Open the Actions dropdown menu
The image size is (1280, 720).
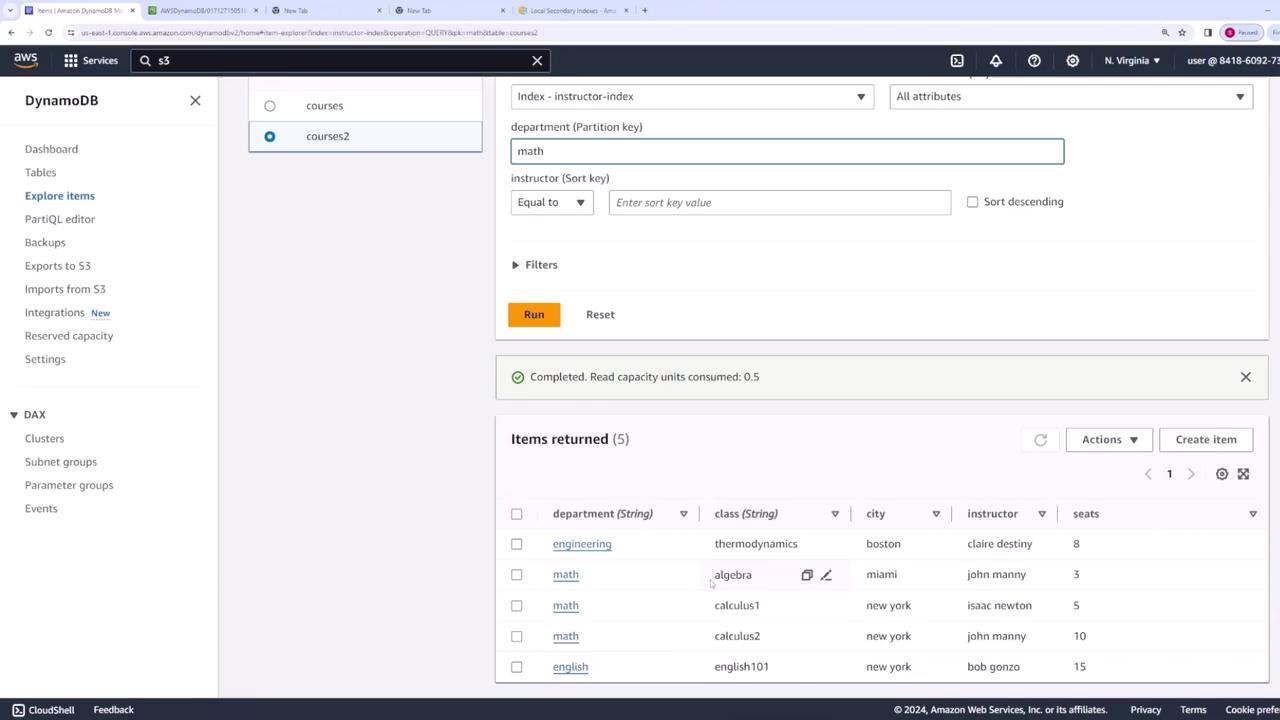click(1109, 440)
